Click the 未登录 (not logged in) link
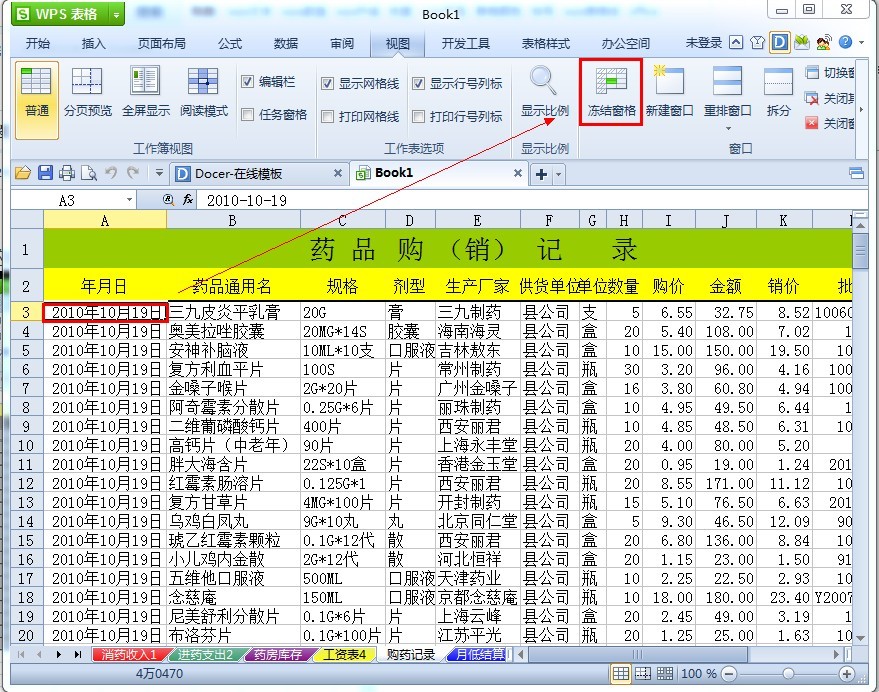This screenshot has width=879, height=692. click(x=704, y=43)
